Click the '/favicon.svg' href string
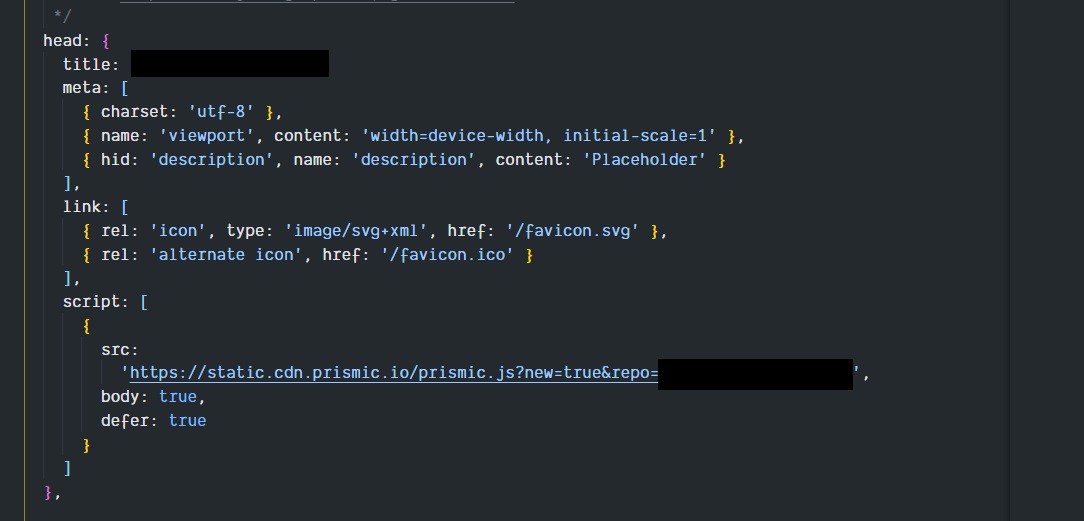This screenshot has width=1084, height=521. pos(572,231)
